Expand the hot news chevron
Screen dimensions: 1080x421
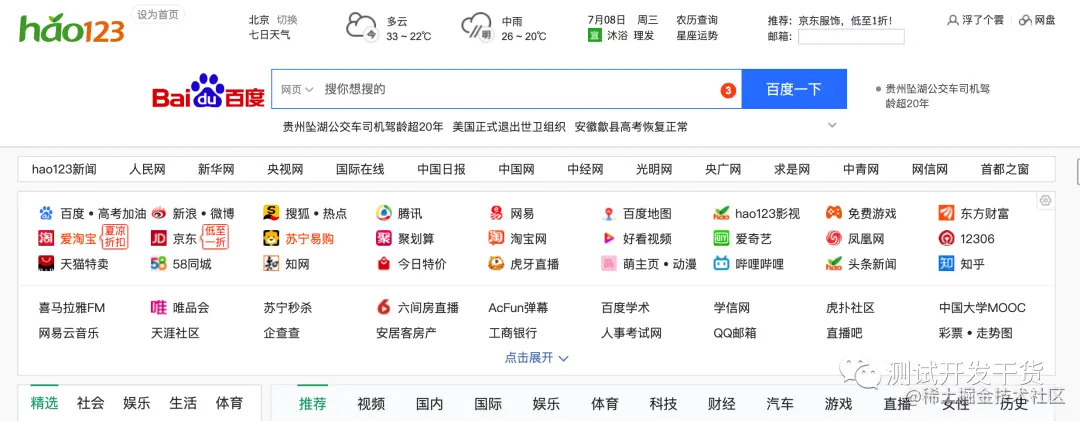pos(832,125)
